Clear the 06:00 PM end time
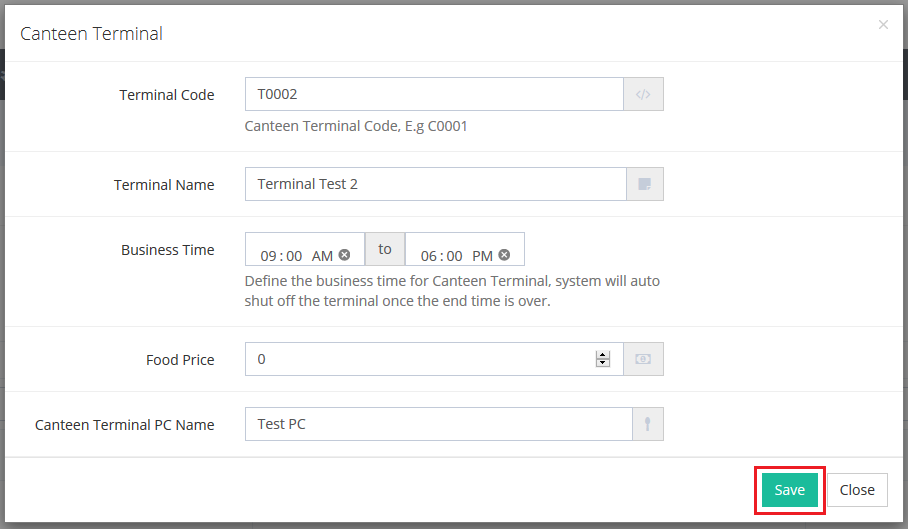 point(504,255)
